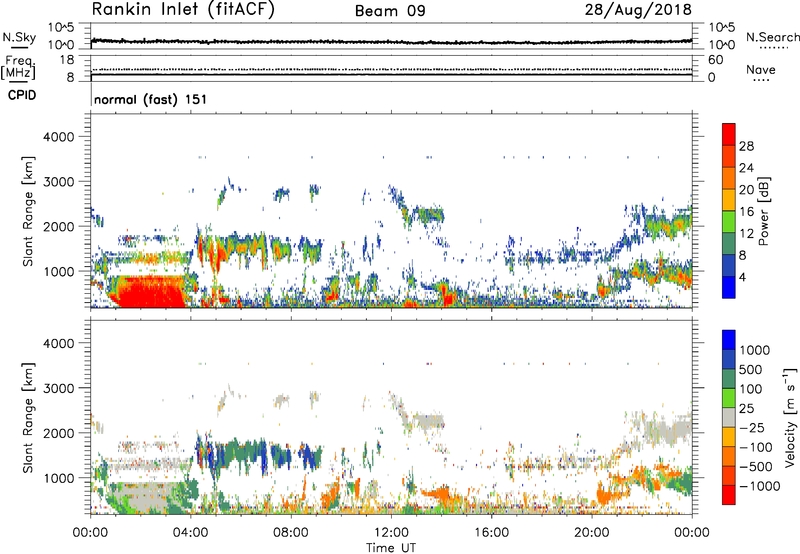The height and width of the screenshot is (554, 800).
Task: Click the red bottom segment of velocity colorbar
Action: click(729, 495)
